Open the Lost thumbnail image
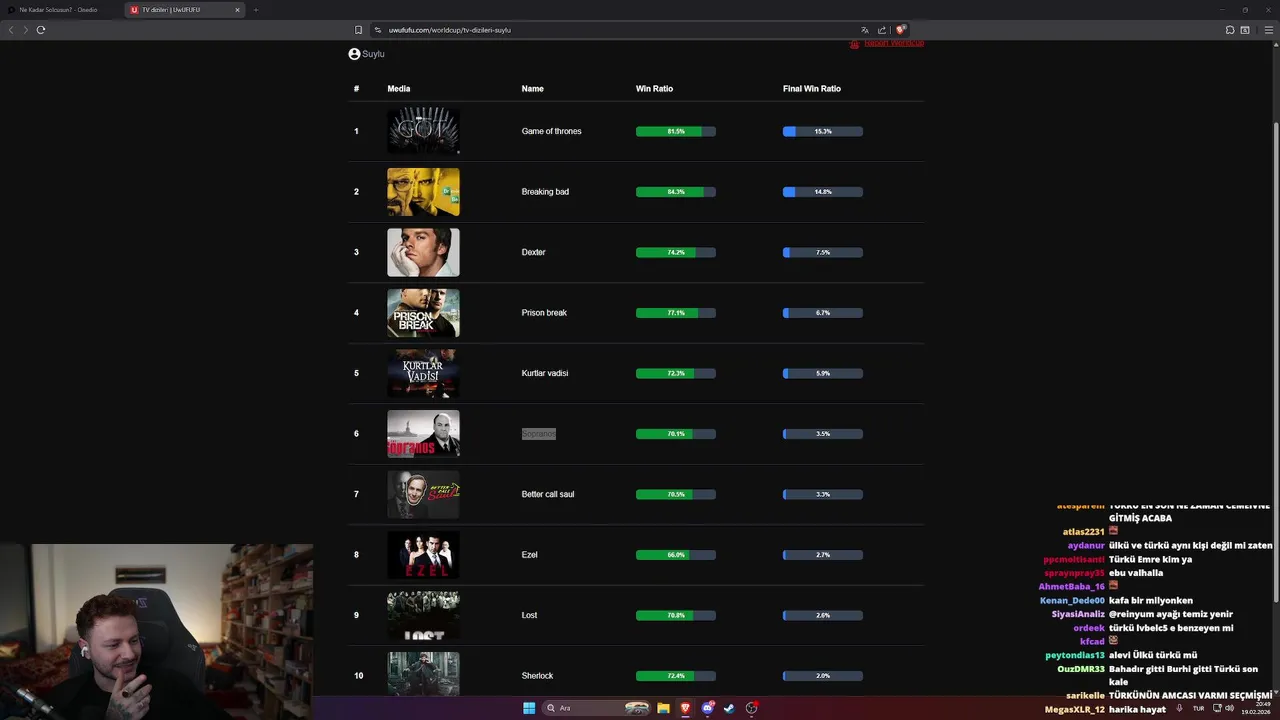 click(424, 615)
